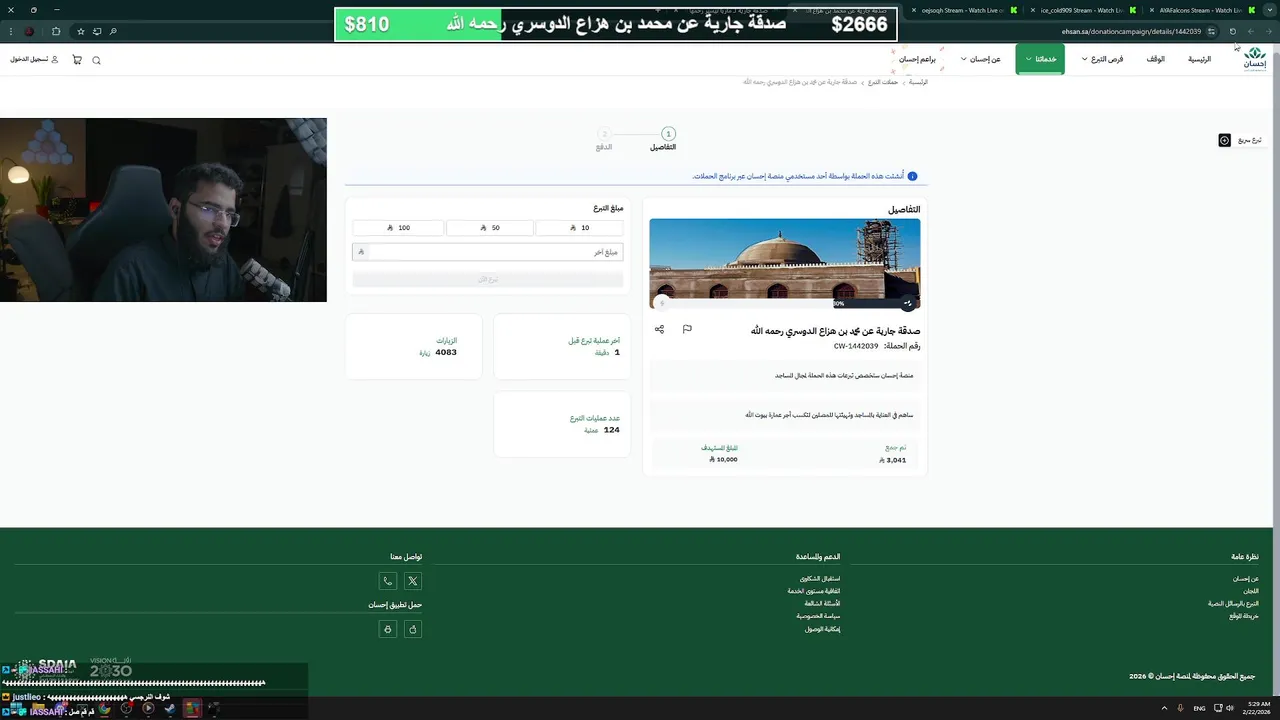Viewport: 1280px width, 720px height.
Task: Open the site search magnifier icon
Action: (96, 60)
